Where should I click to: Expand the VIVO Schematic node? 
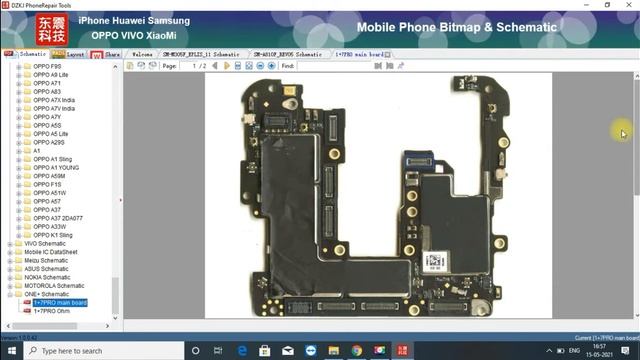[x=10, y=244]
